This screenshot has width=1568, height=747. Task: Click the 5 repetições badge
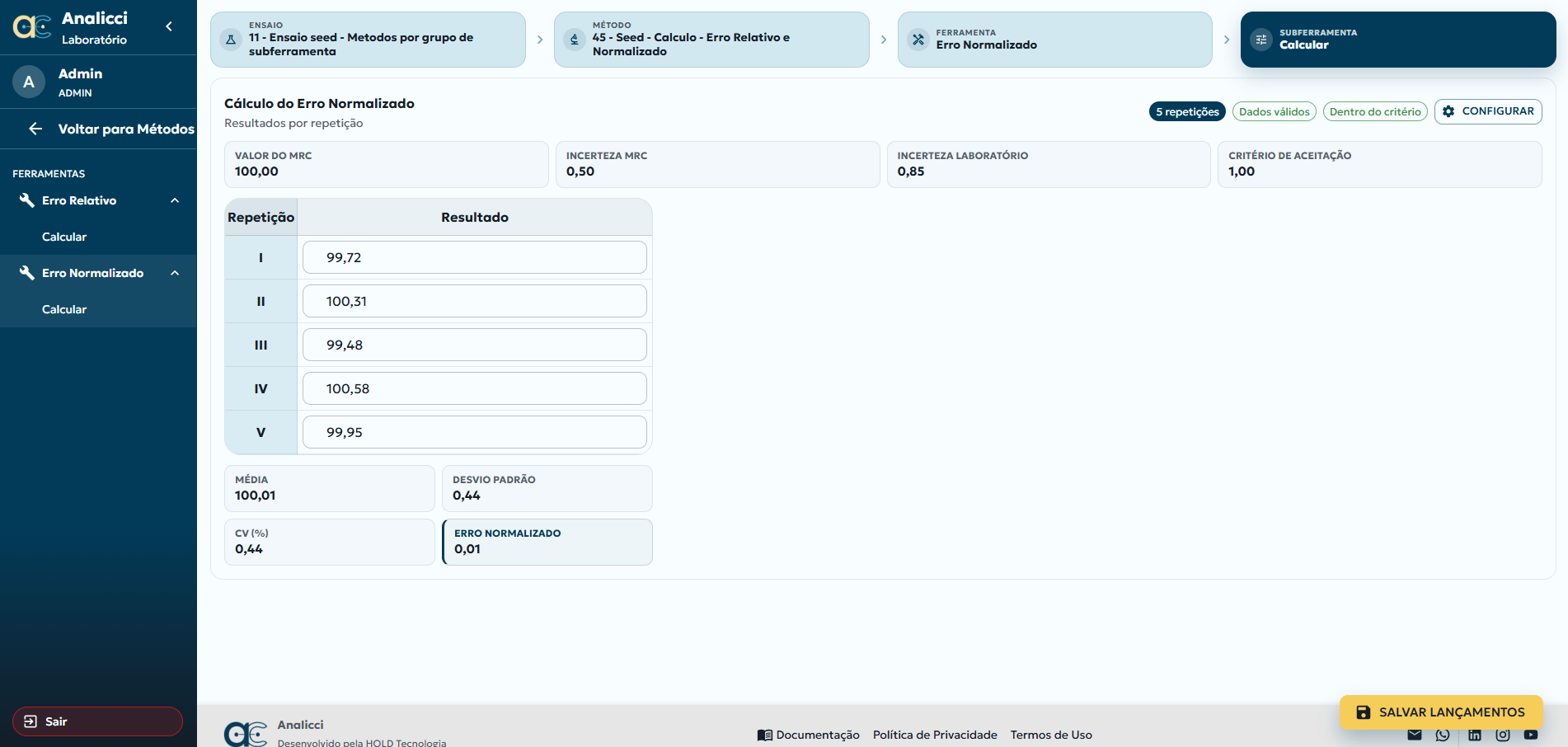click(1187, 112)
